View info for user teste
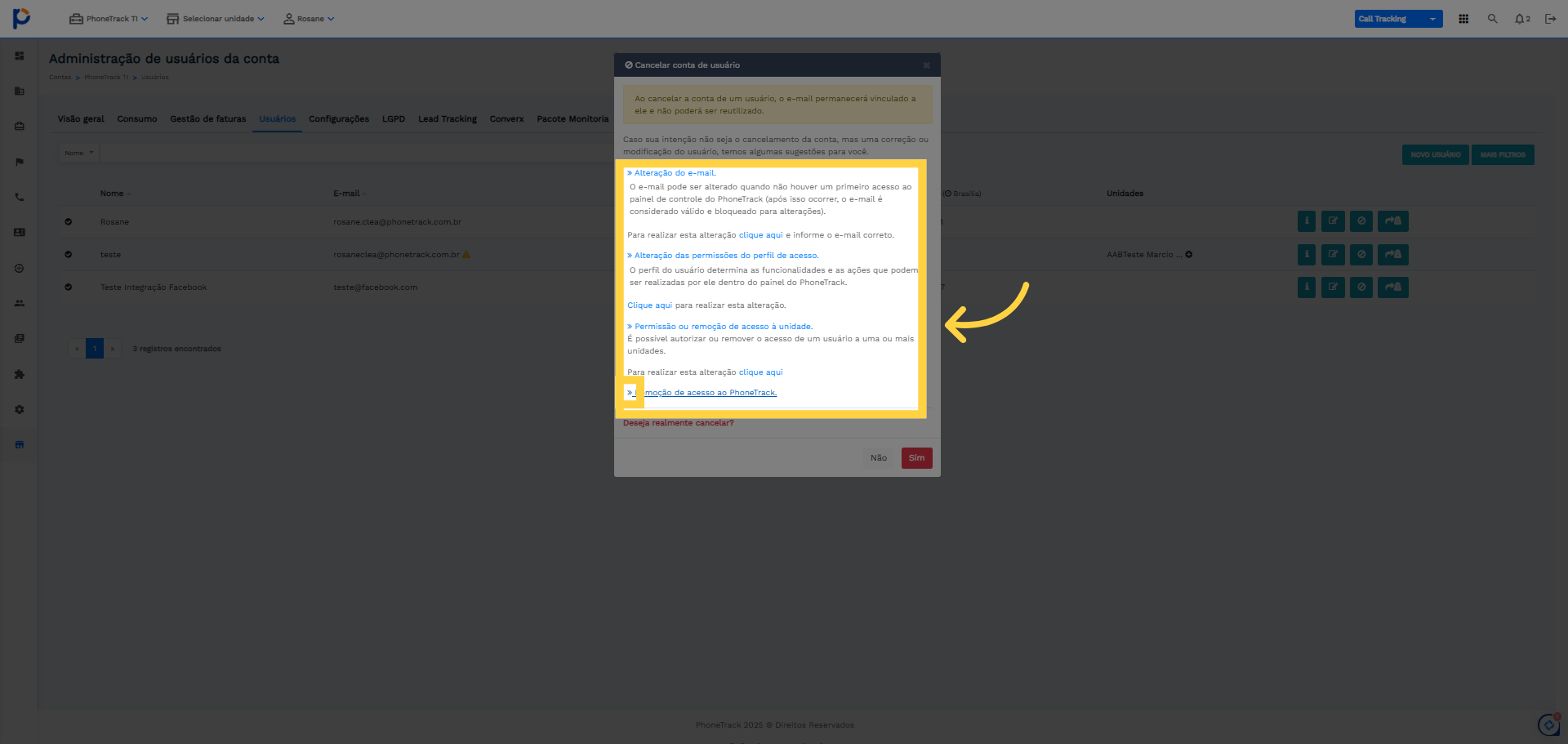 (1307, 254)
